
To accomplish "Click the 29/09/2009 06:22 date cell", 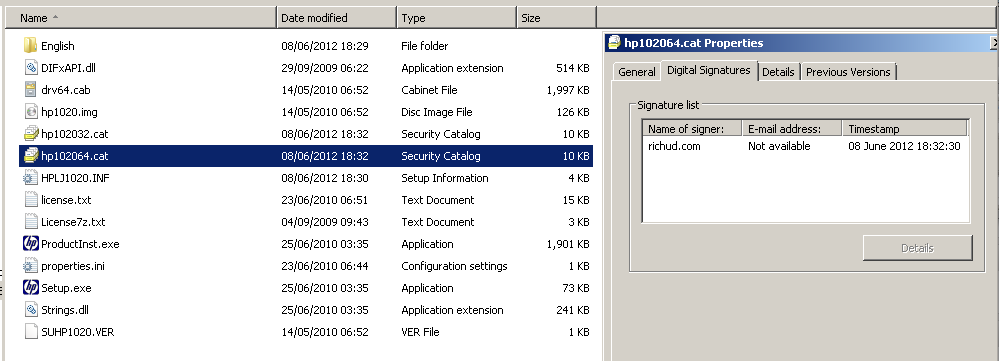I will (325, 67).
